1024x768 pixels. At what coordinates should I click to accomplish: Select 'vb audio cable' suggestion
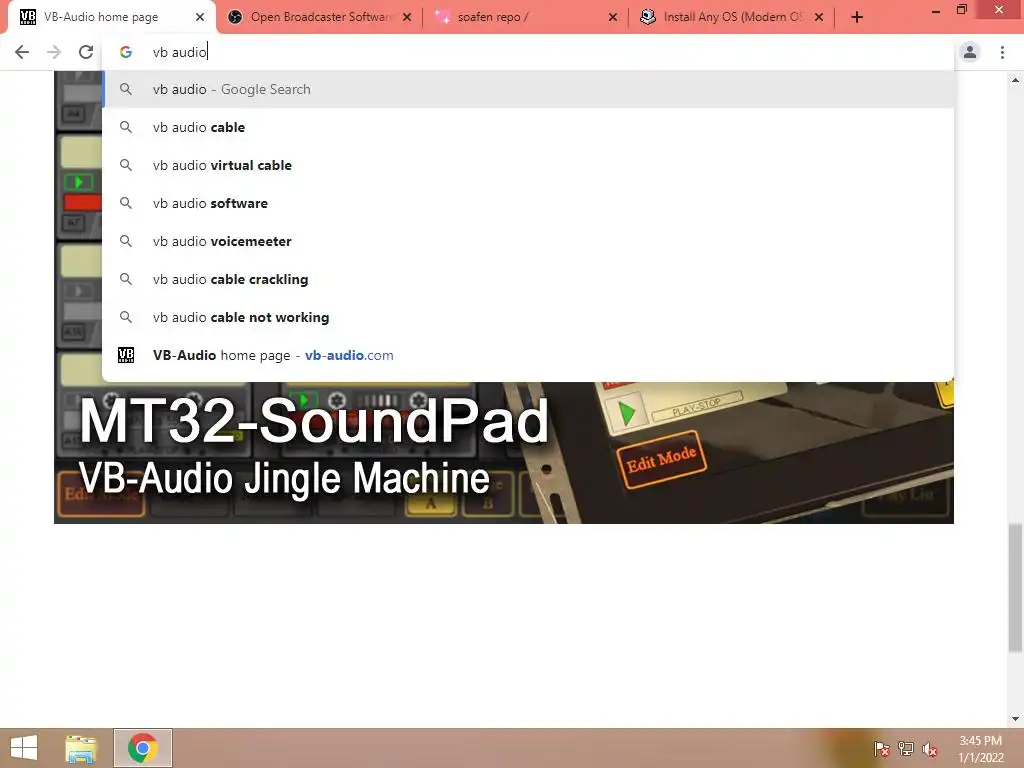click(528, 127)
